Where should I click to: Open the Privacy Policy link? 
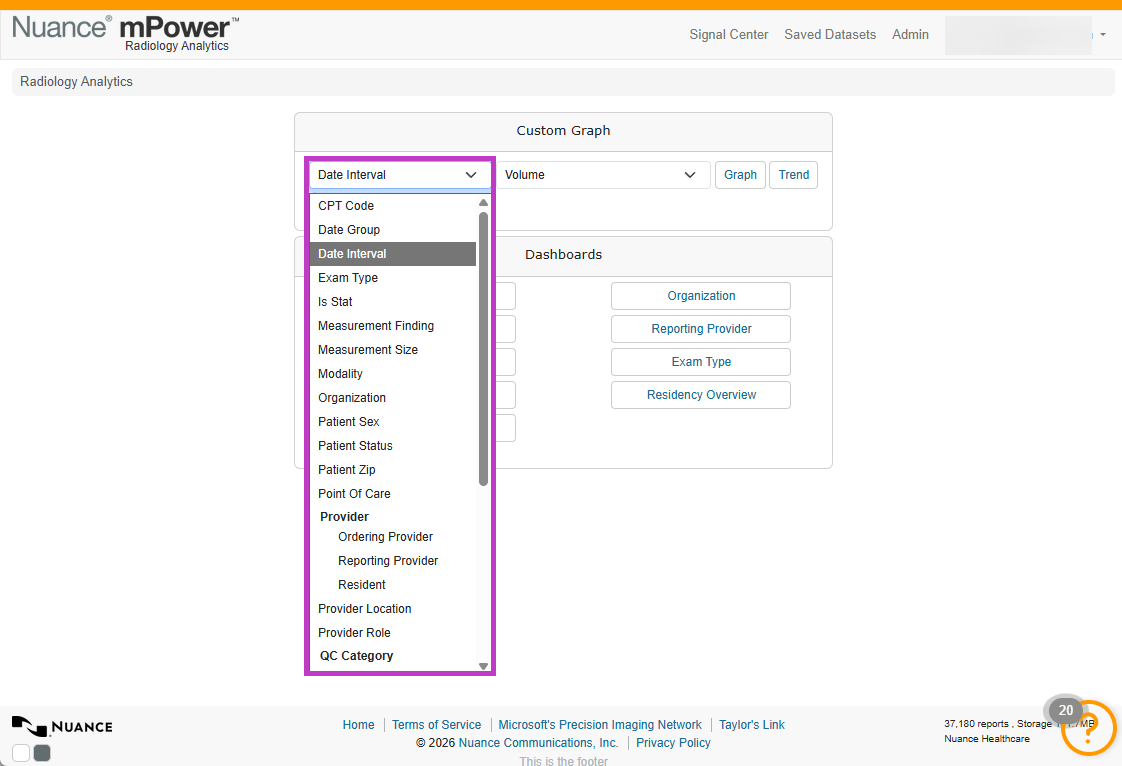pos(673,742)
